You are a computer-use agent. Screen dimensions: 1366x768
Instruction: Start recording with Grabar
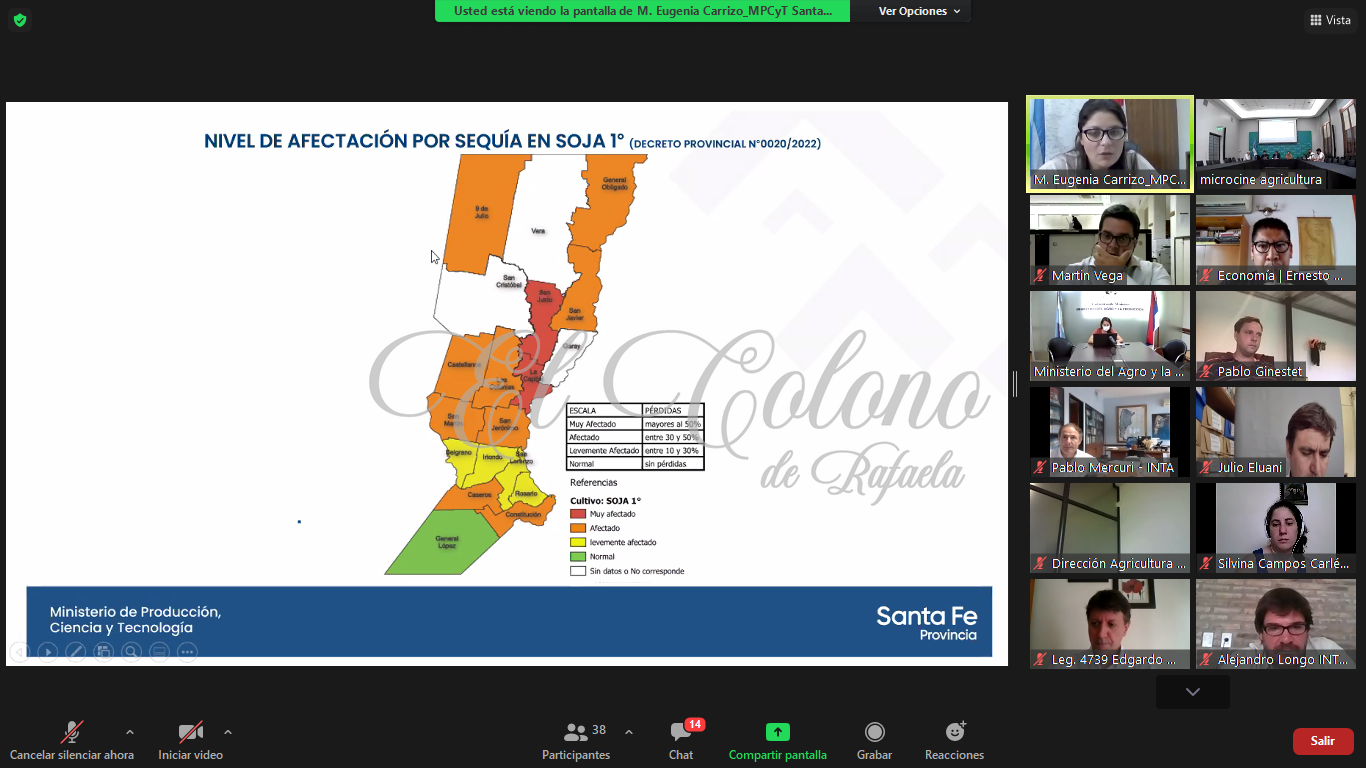coord(874,740)
